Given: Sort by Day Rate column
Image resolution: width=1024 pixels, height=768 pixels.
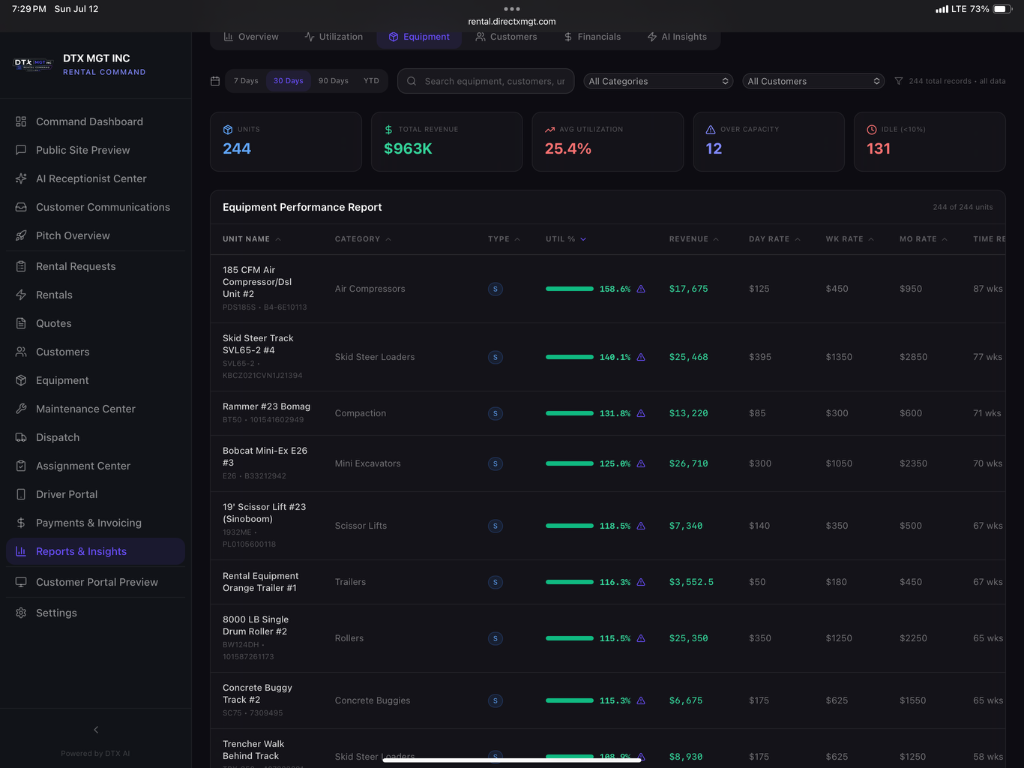Looking at the screenshot, I should (775, 239).
